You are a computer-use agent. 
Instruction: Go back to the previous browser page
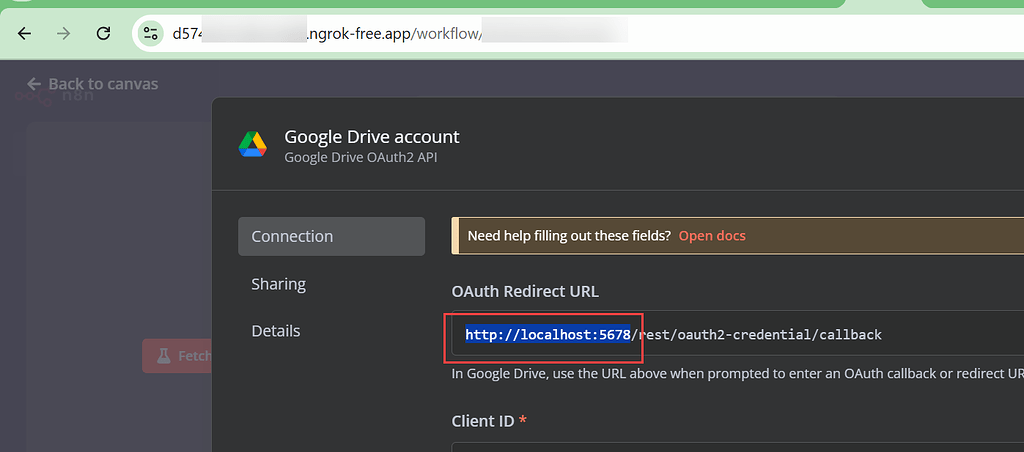coord(24,33)
